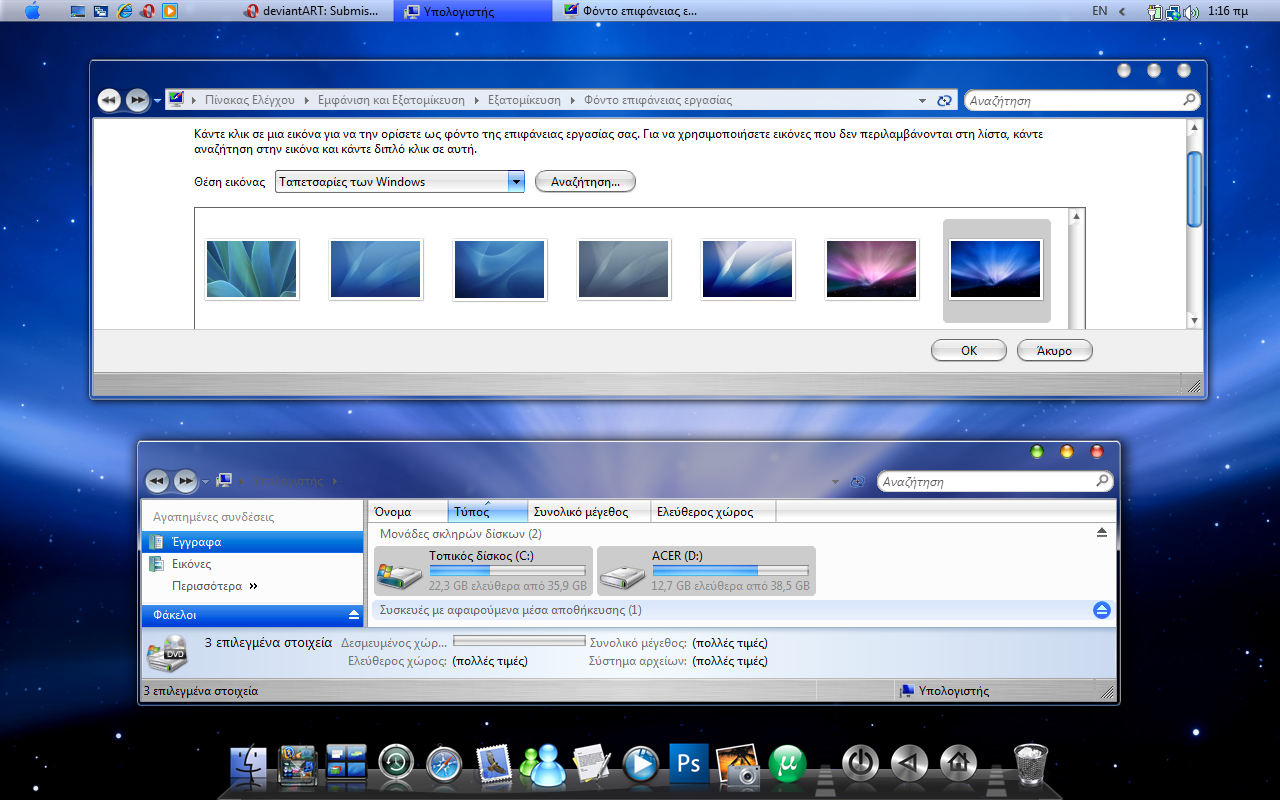Confirm wallpaper choice with OK button
Image resolution: width=1280 pixels, height=800 pixels.
coord(967,350)
